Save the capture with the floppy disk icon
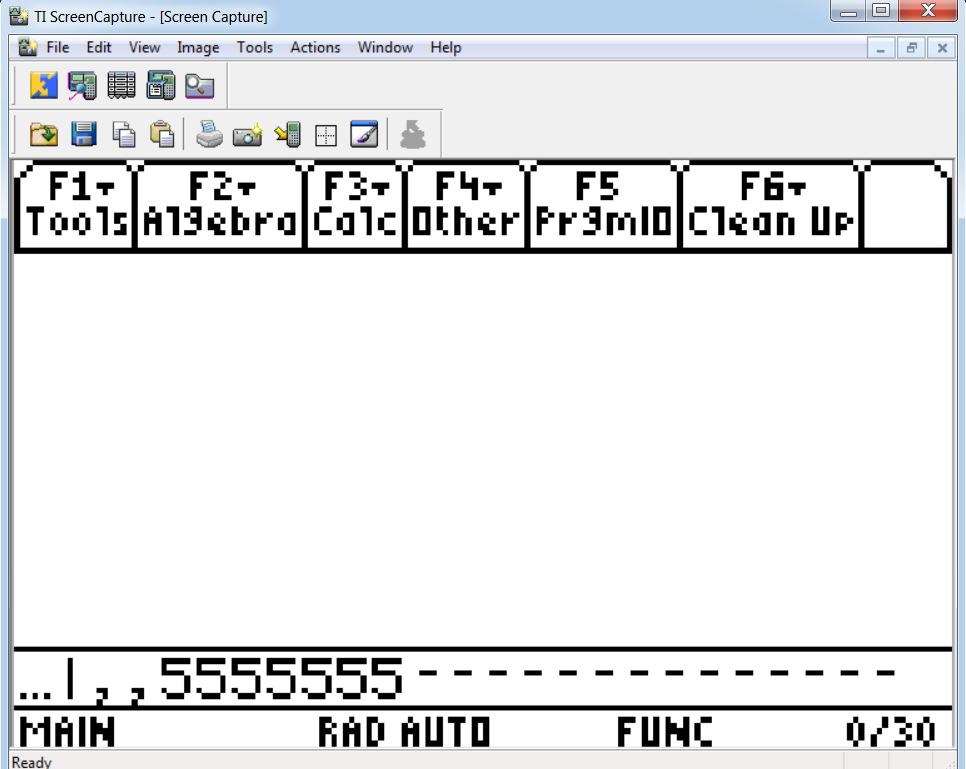The height and width of the screenshot is (769, 966). click(84, 134)
